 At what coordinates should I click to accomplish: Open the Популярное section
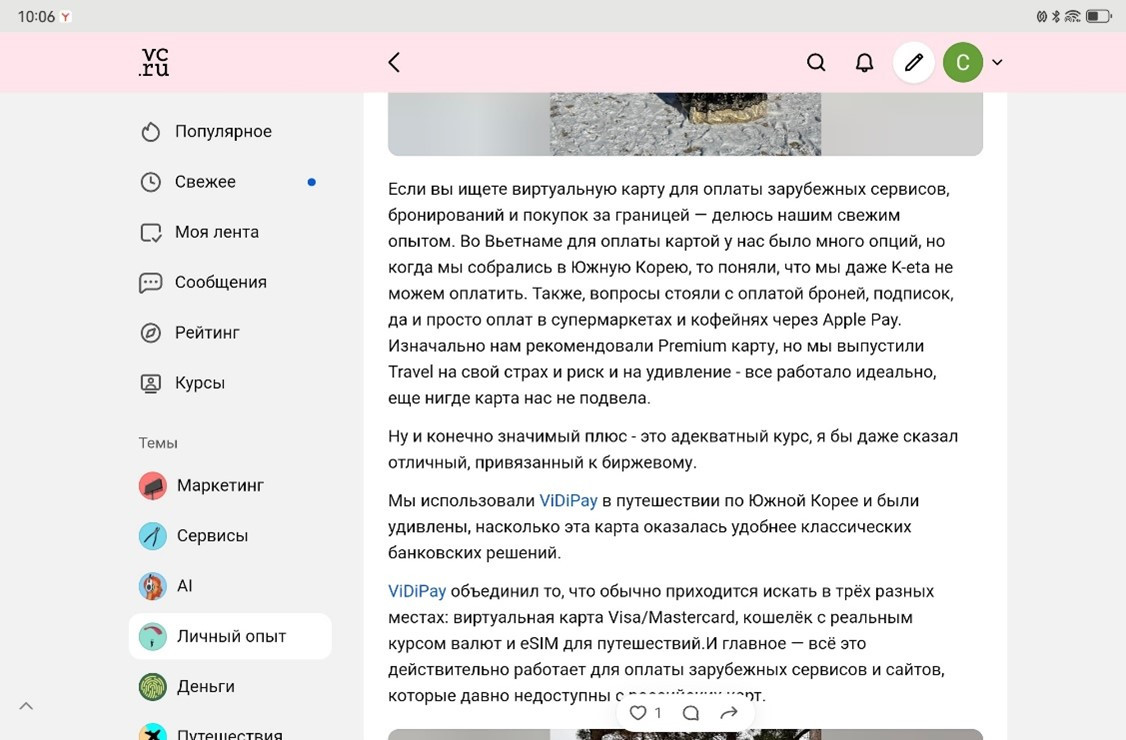pos(222,131)
